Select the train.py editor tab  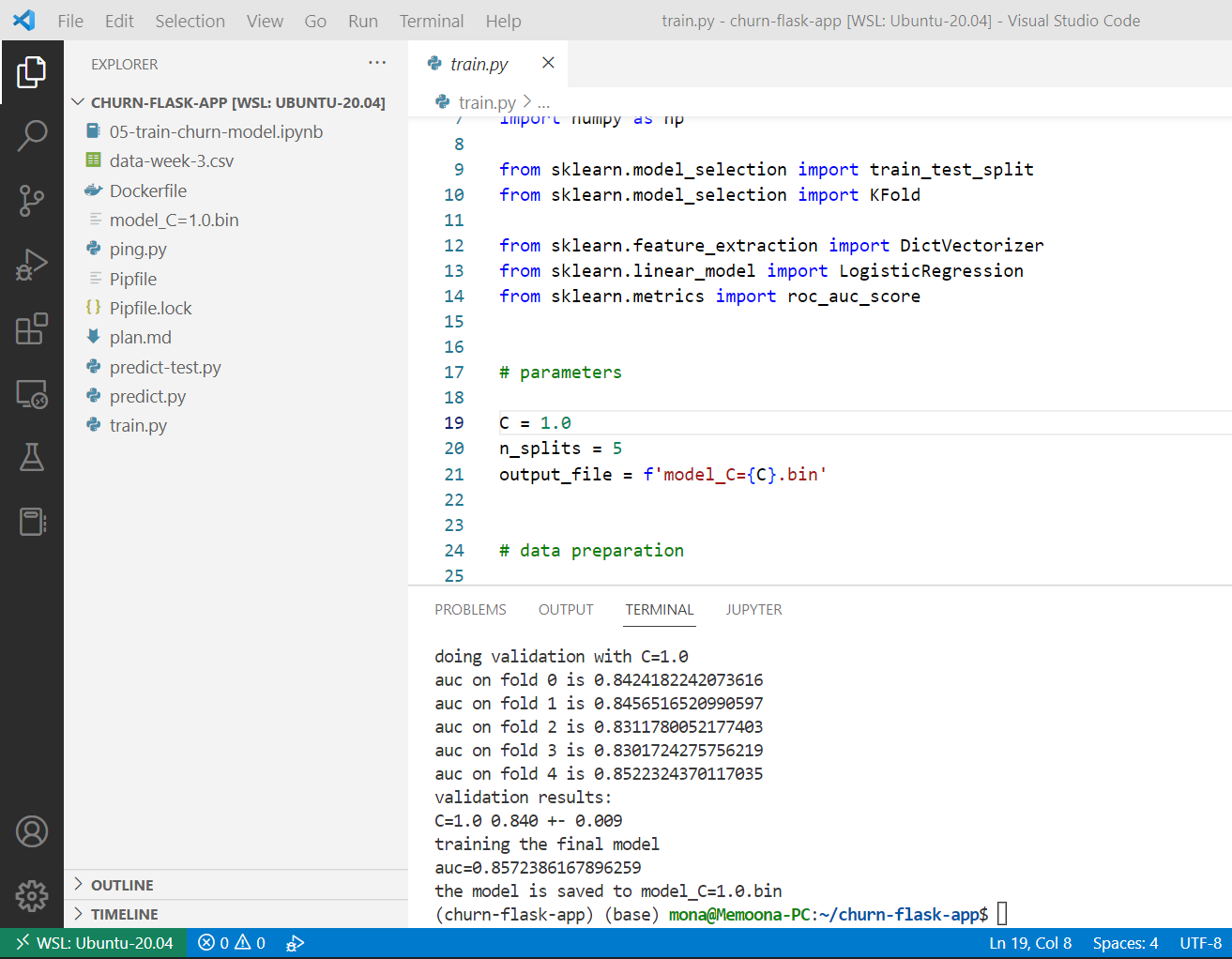(479, 63)
